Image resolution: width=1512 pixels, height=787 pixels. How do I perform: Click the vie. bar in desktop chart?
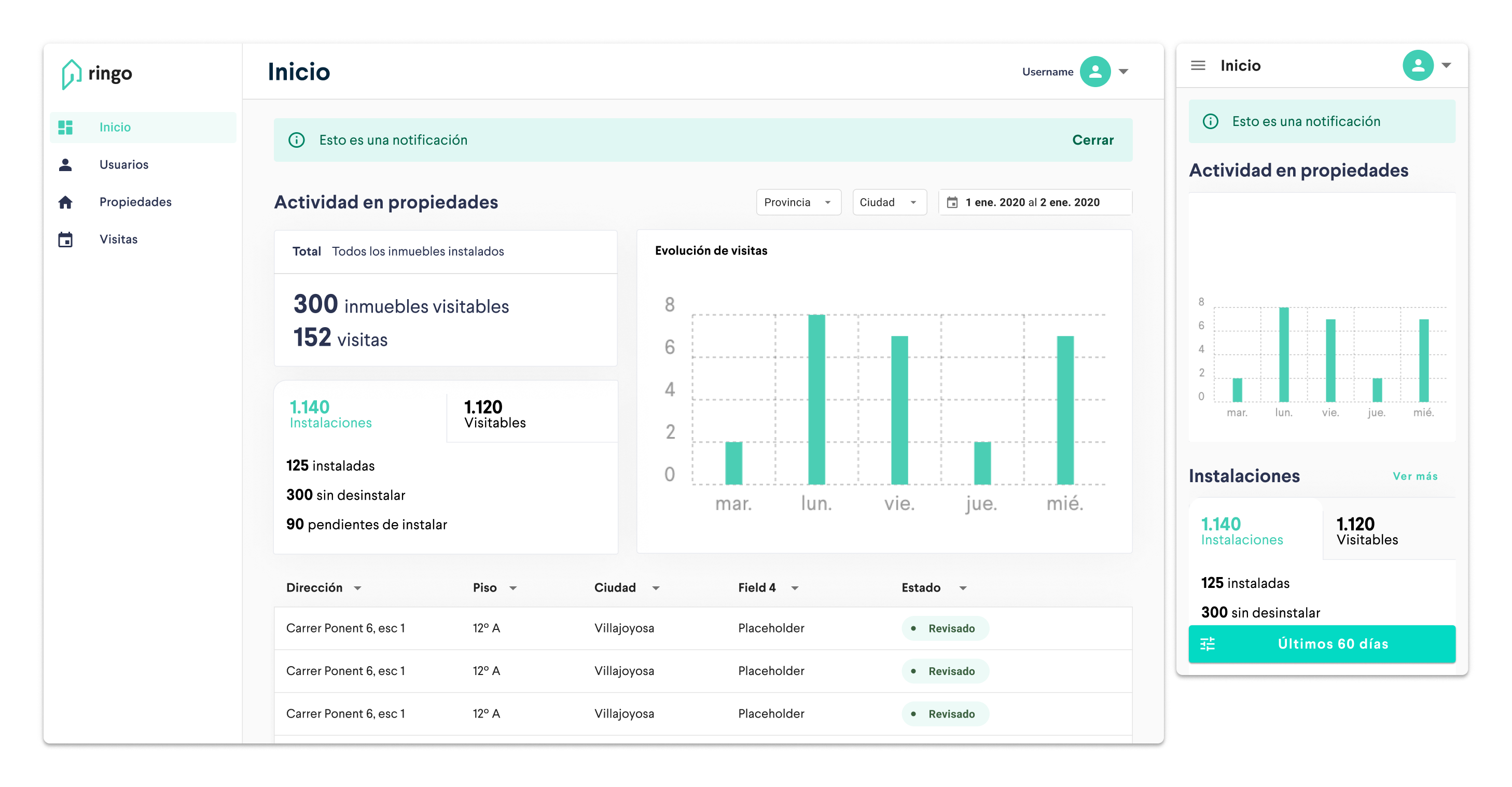point(899,410)
